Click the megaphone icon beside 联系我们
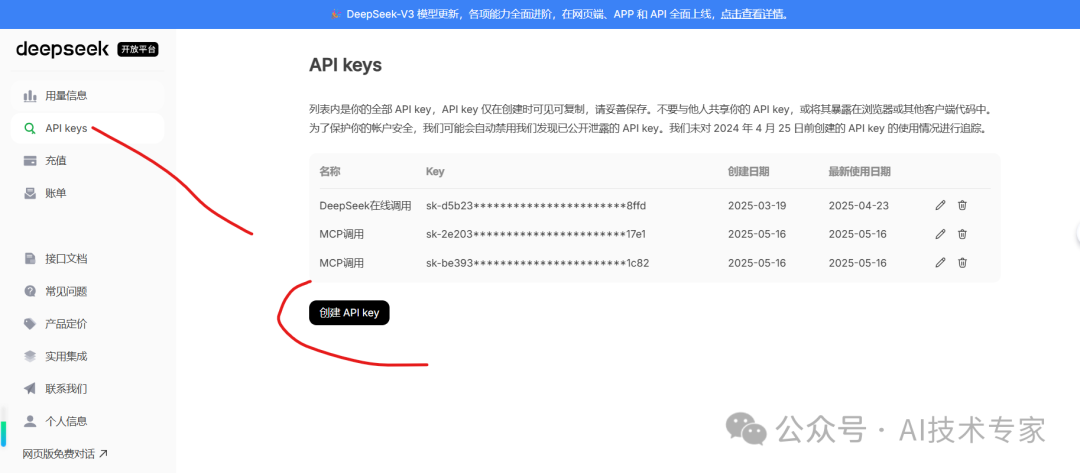Screen dimensions: 1080x473 (x=30, y=388)
